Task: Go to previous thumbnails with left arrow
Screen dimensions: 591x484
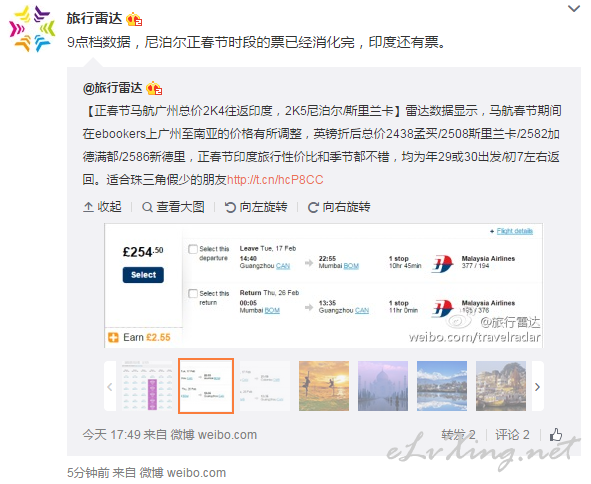Action: (110, 386)
